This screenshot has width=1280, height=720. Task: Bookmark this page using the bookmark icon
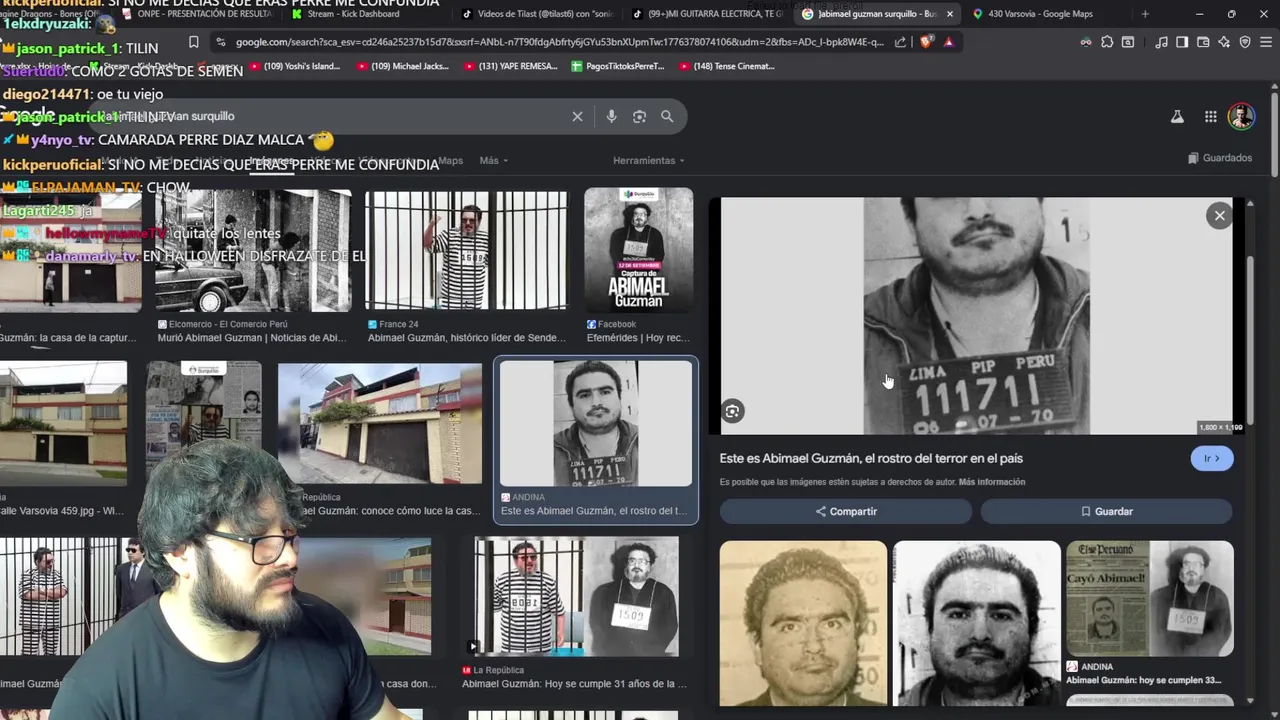(193, 42)
